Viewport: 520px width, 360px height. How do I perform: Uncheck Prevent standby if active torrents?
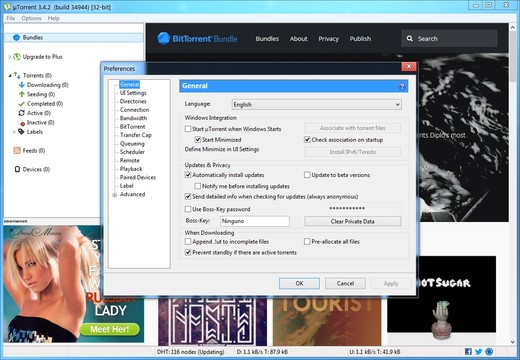coord(188,252)
